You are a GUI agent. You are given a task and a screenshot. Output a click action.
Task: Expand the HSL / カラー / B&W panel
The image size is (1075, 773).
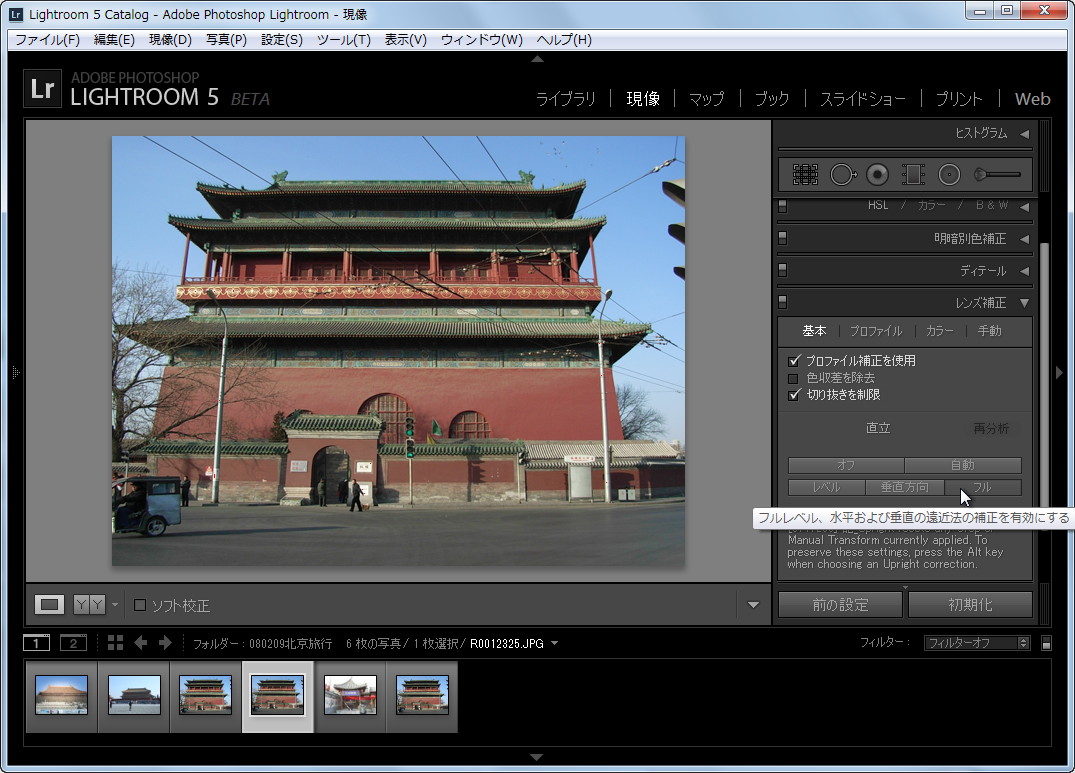(x=1024, y=206)
